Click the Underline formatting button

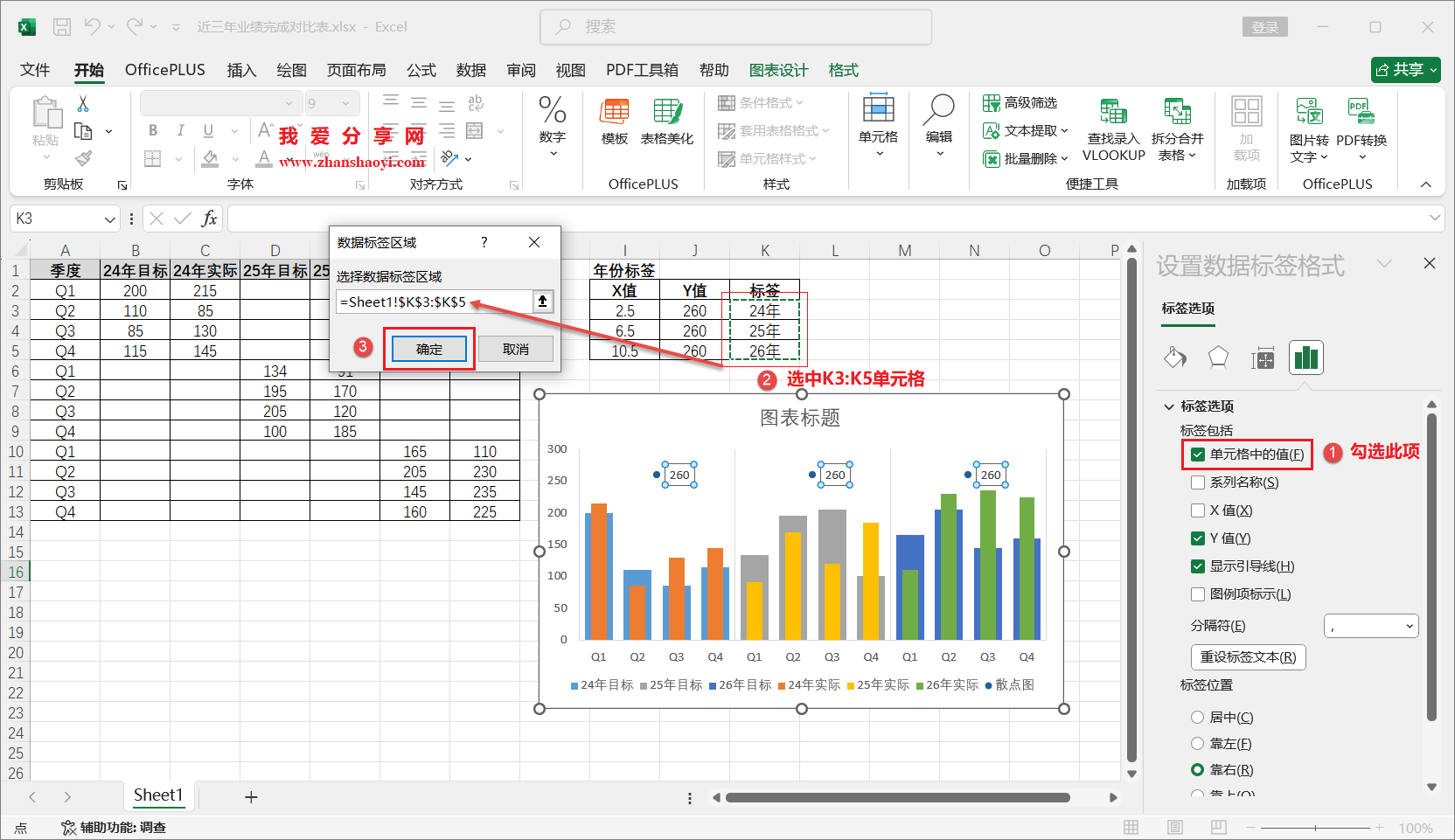(208, 130)
